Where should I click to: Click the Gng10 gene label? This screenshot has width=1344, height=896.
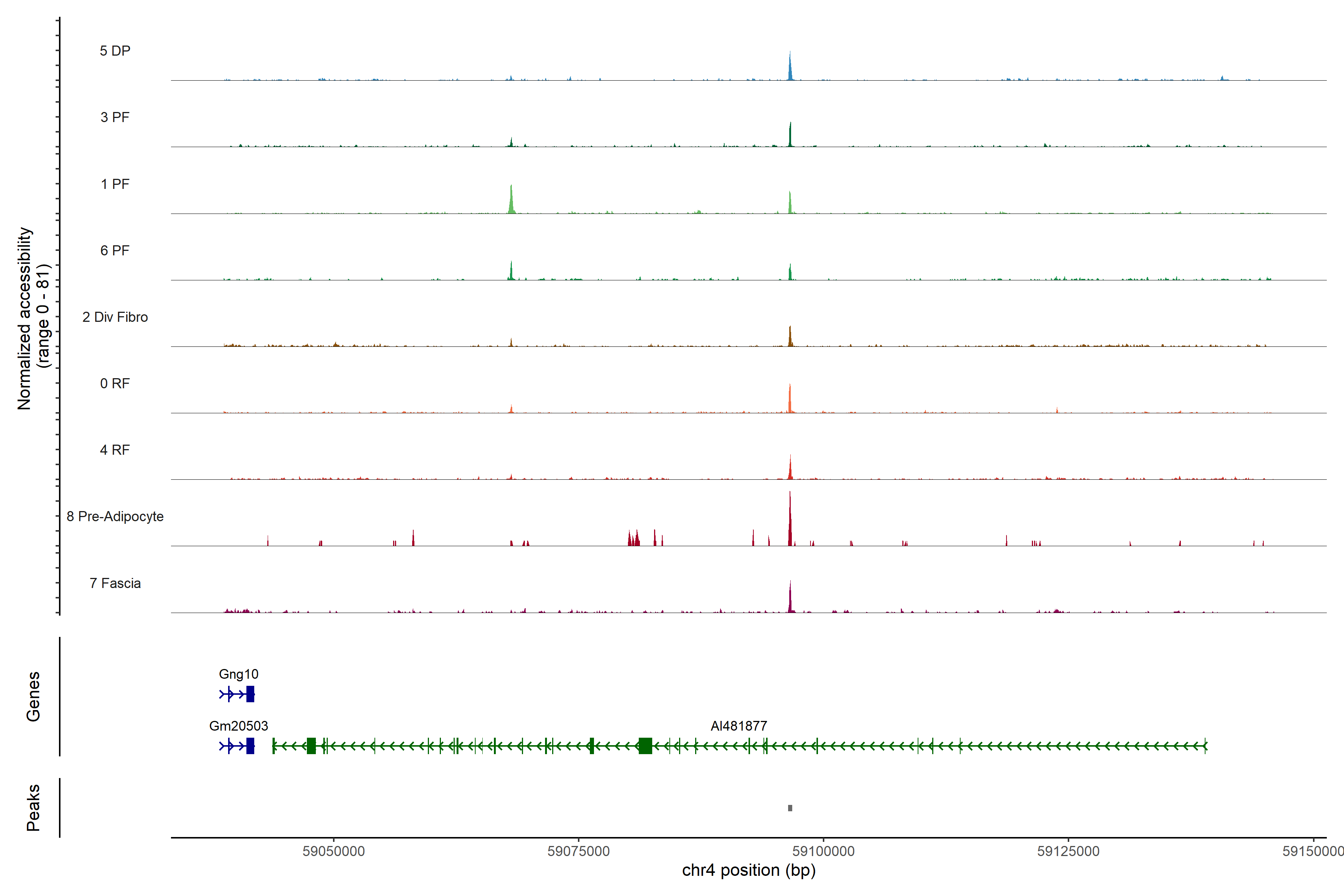click(x=238, y=674)
